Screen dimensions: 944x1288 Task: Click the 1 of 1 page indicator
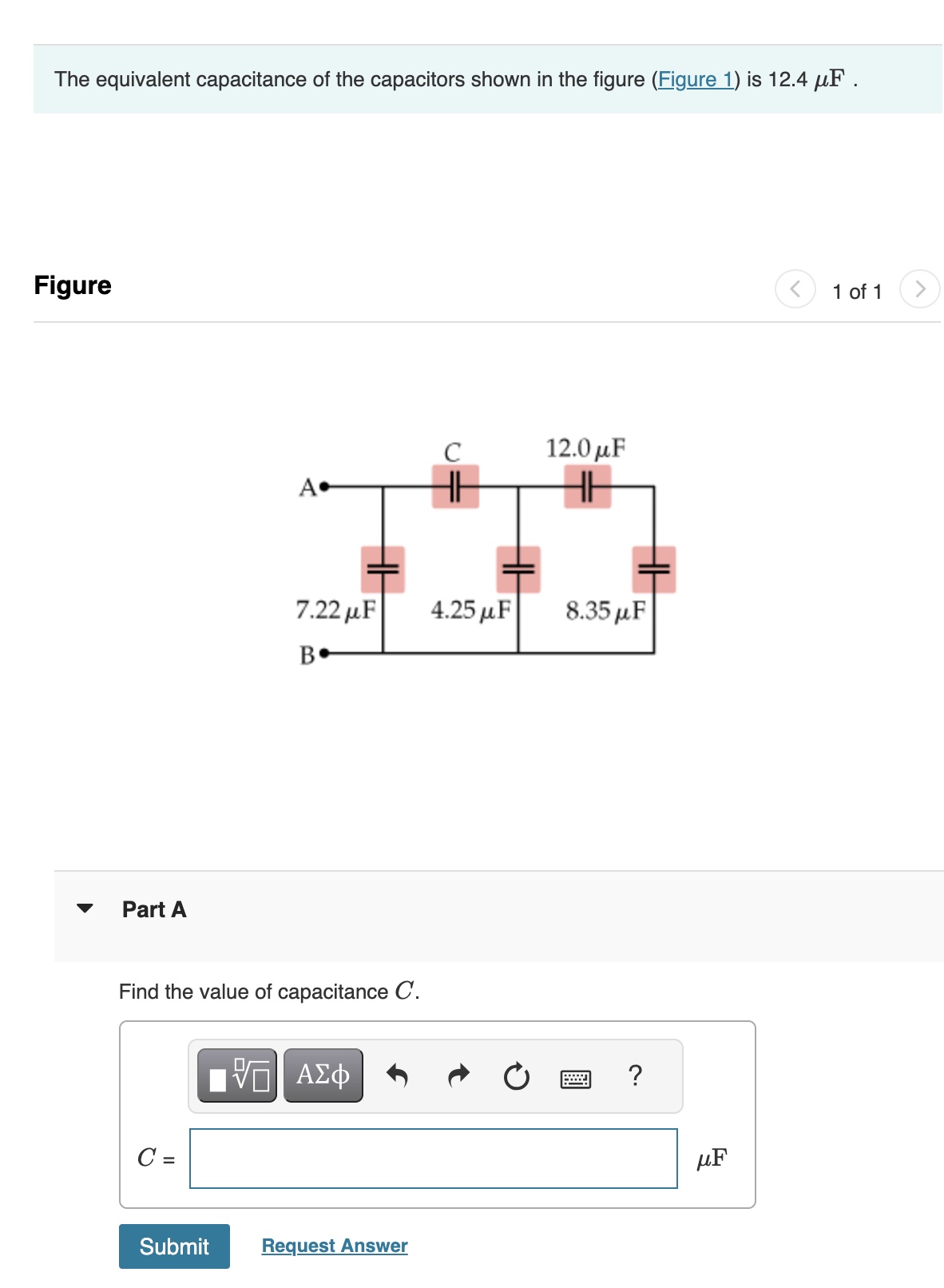pos(858,291)
